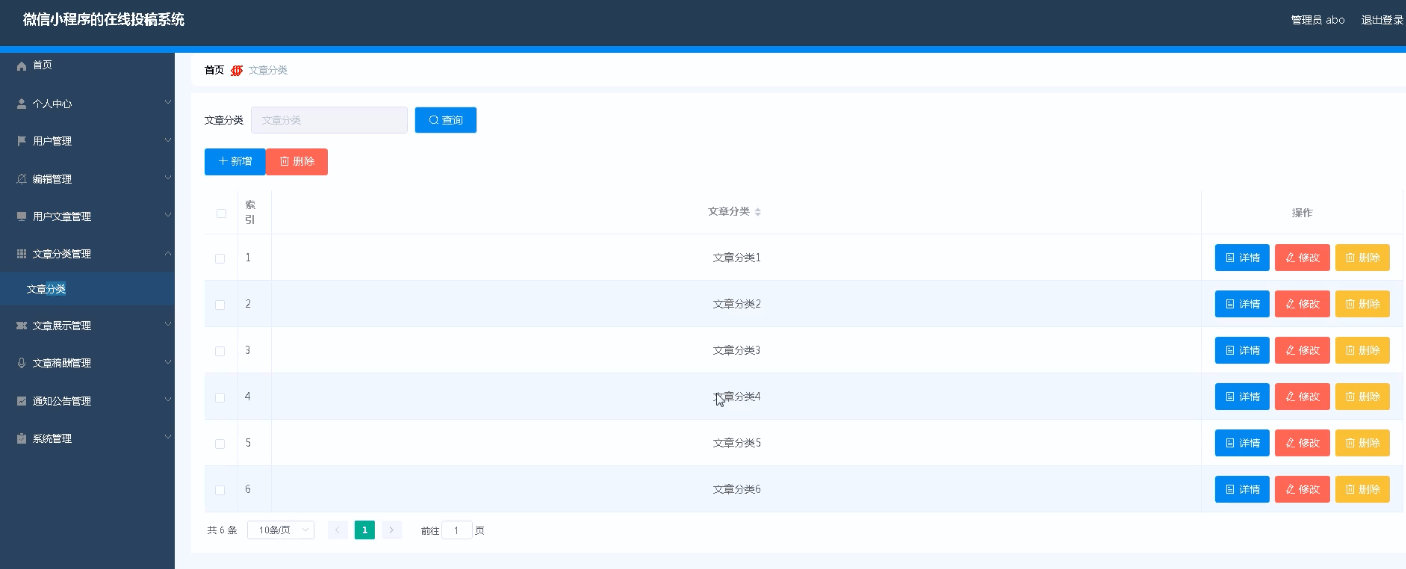Click the person icon beside 个人中心
Viewport: 1406px width, 569px height.
tap(22, 104)
